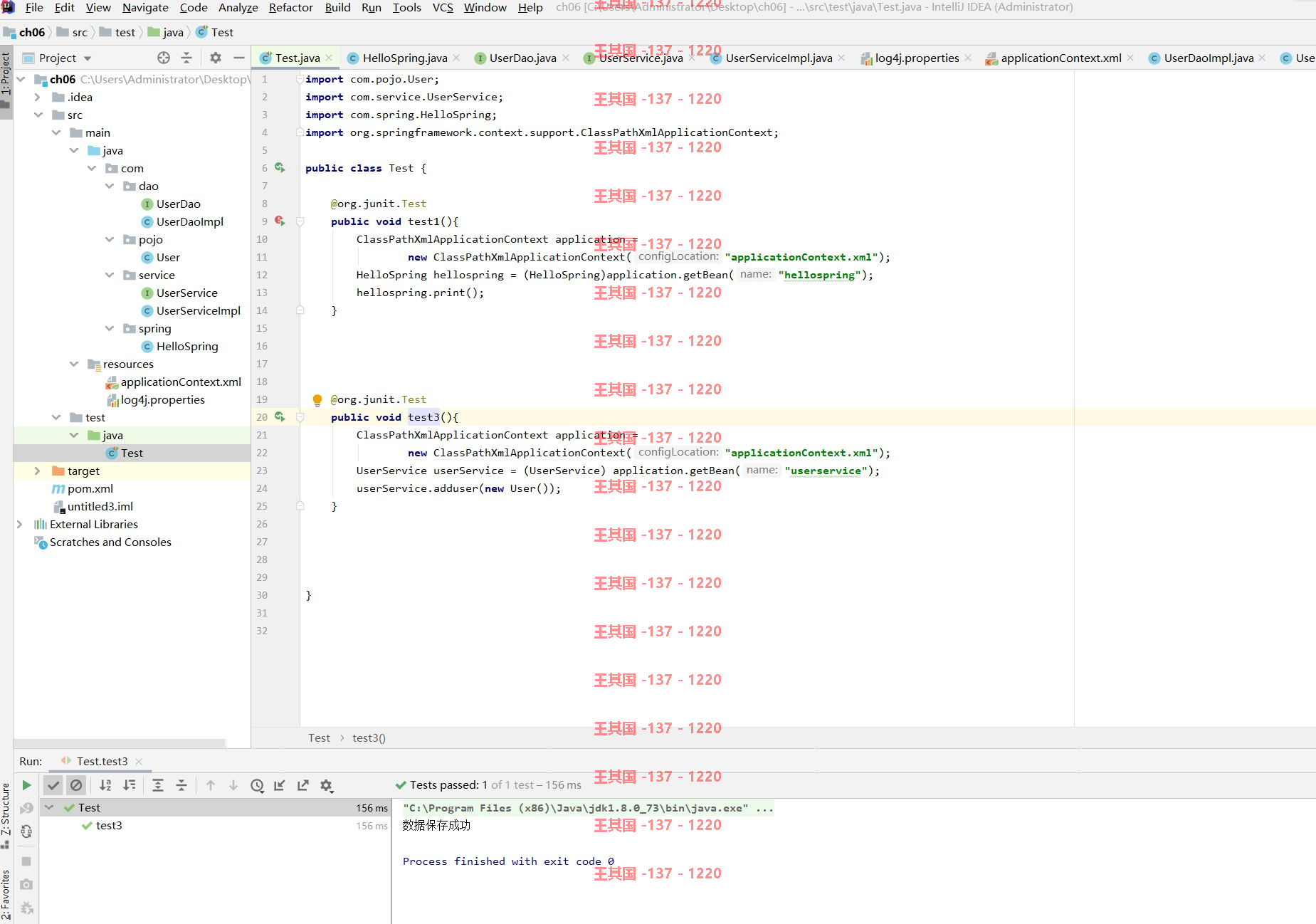Collapse the pojo package
Screen dimensions: 1316x924
pyautogui.click(x=110, y=239)
